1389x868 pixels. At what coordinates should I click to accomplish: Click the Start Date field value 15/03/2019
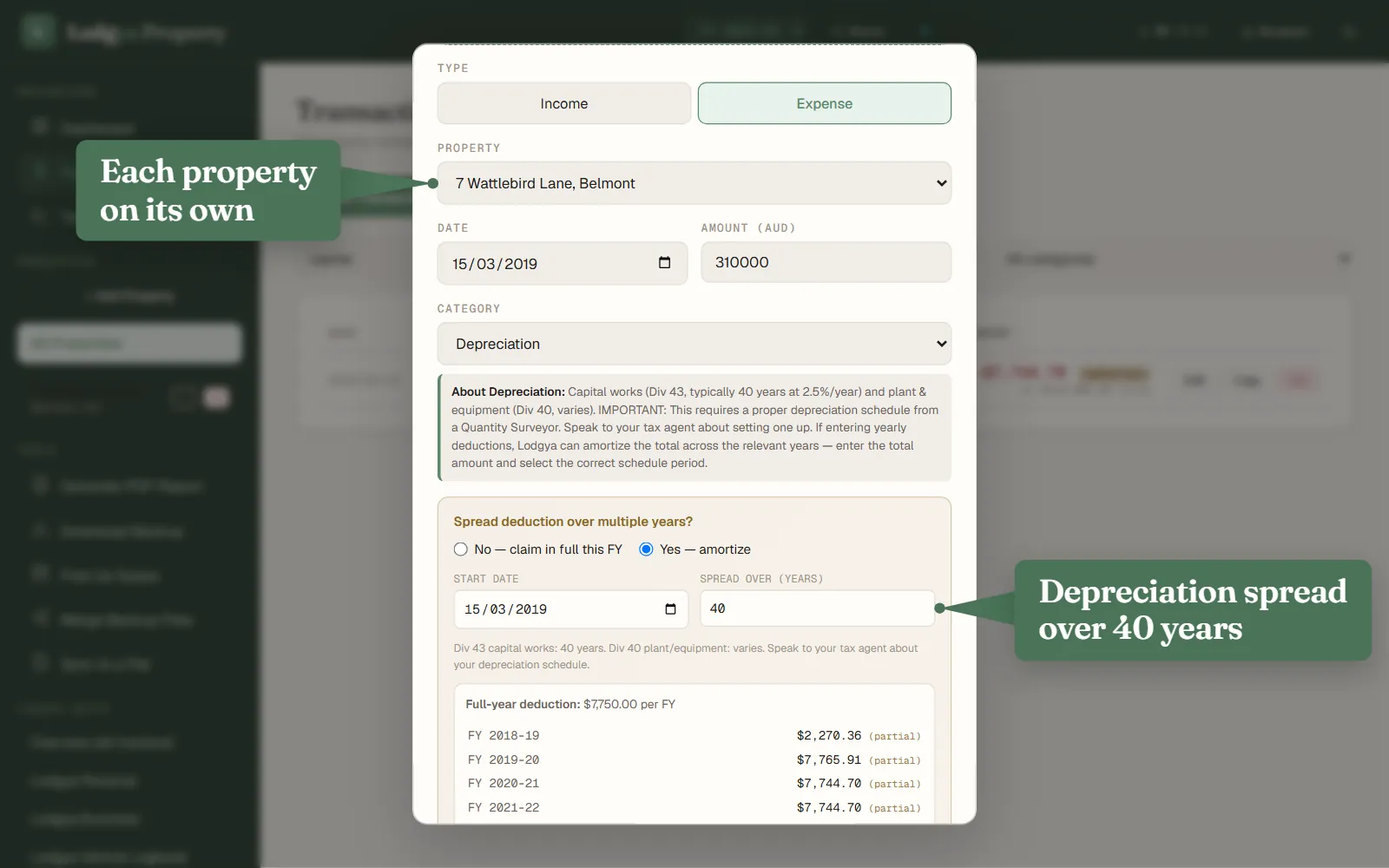505,609
